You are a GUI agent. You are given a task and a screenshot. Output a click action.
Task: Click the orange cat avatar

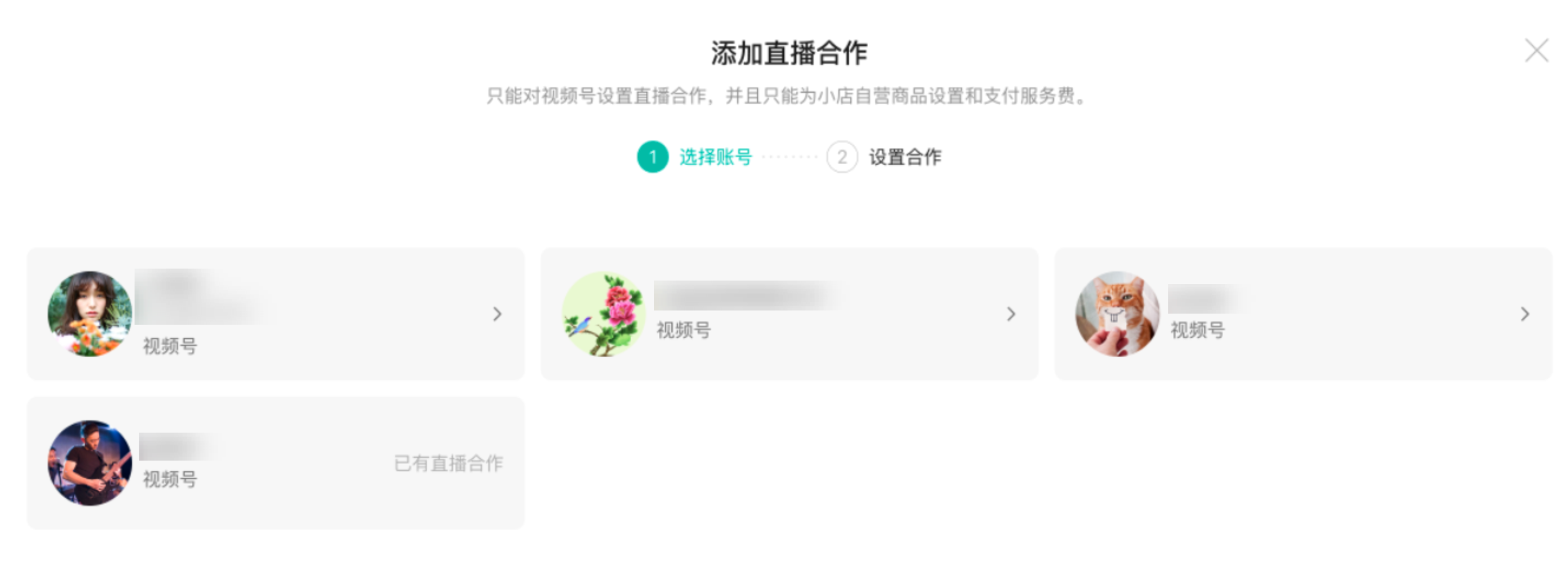[x=1117, y=314]
